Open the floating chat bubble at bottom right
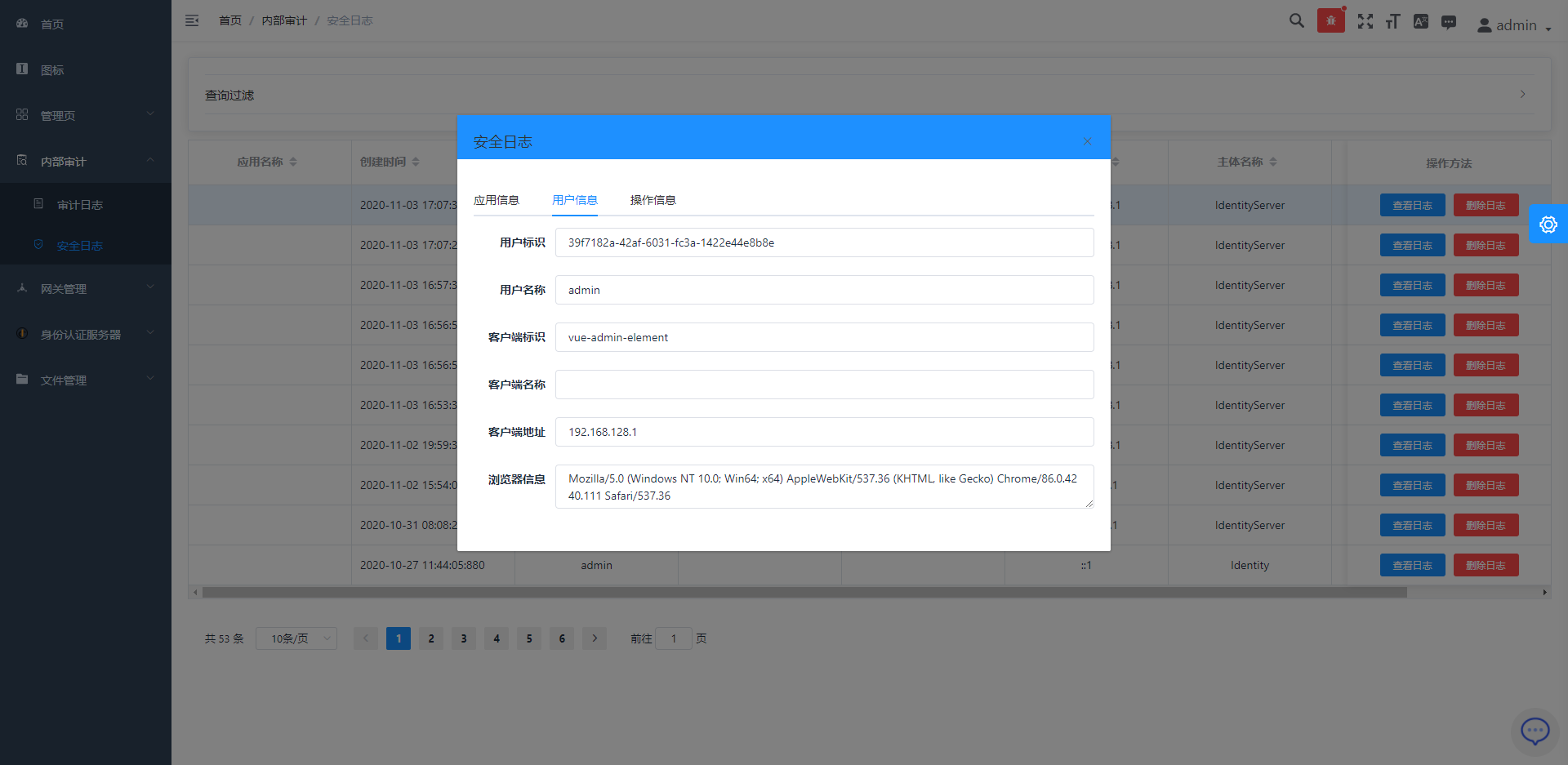The image size is (1568, 765). (1535, 730)
